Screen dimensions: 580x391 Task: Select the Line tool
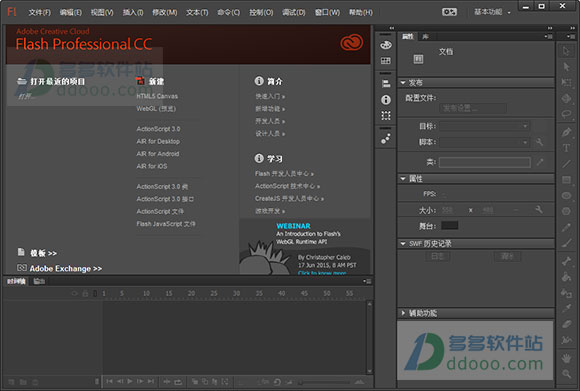pos(566,164)
